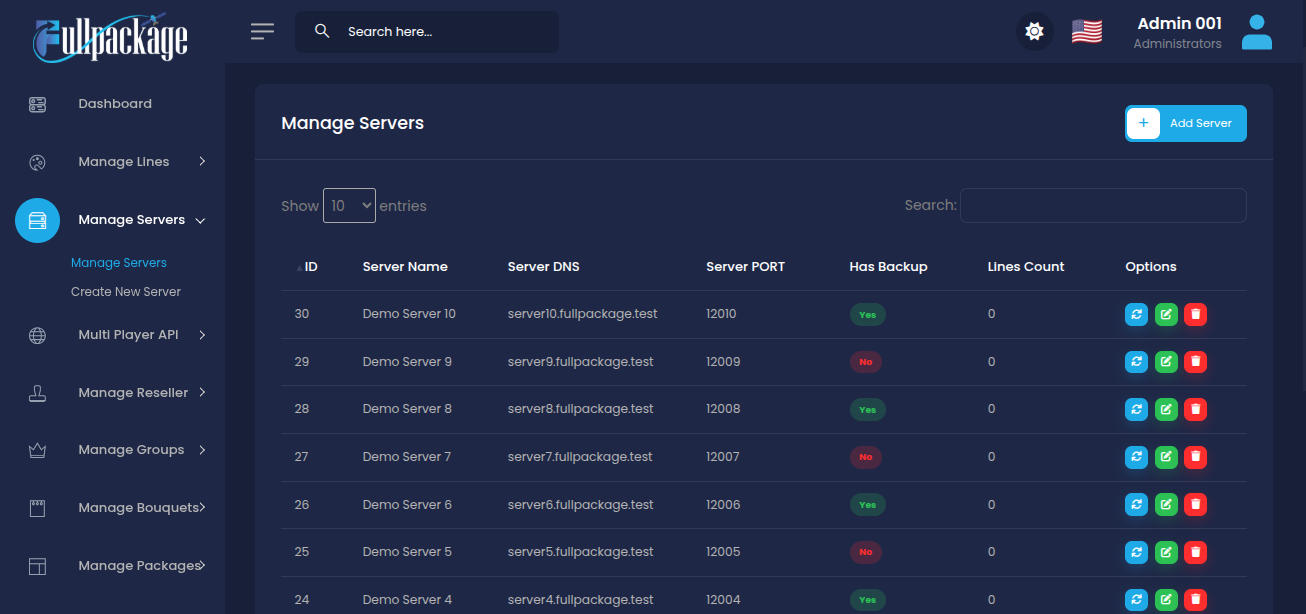This screenshot has width=1306, height=614.
Task: Refresh Demo Server 9 using its blue icon
Action: (1136, 362)
